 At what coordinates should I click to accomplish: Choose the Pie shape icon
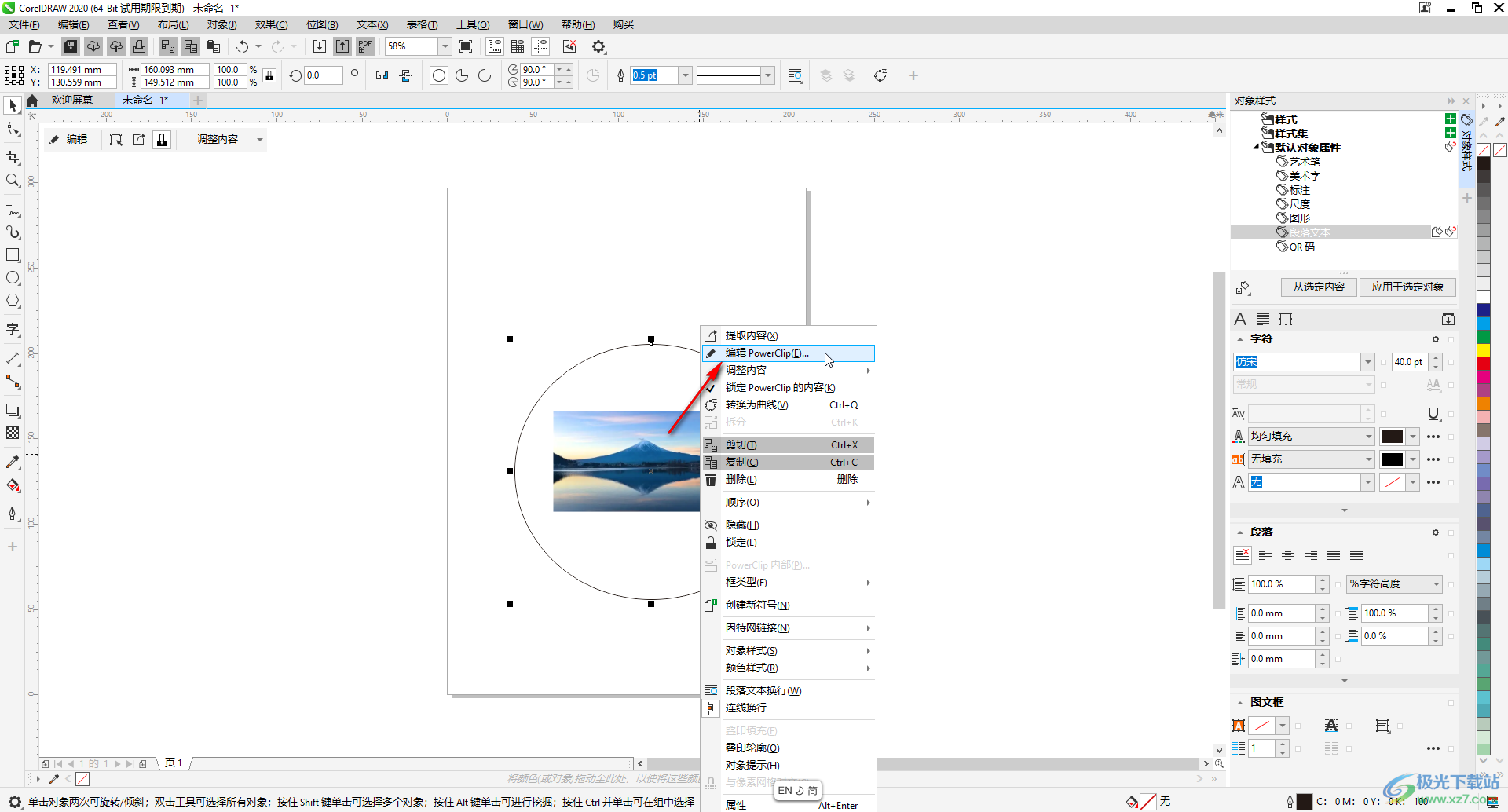[x=462, y=75]
